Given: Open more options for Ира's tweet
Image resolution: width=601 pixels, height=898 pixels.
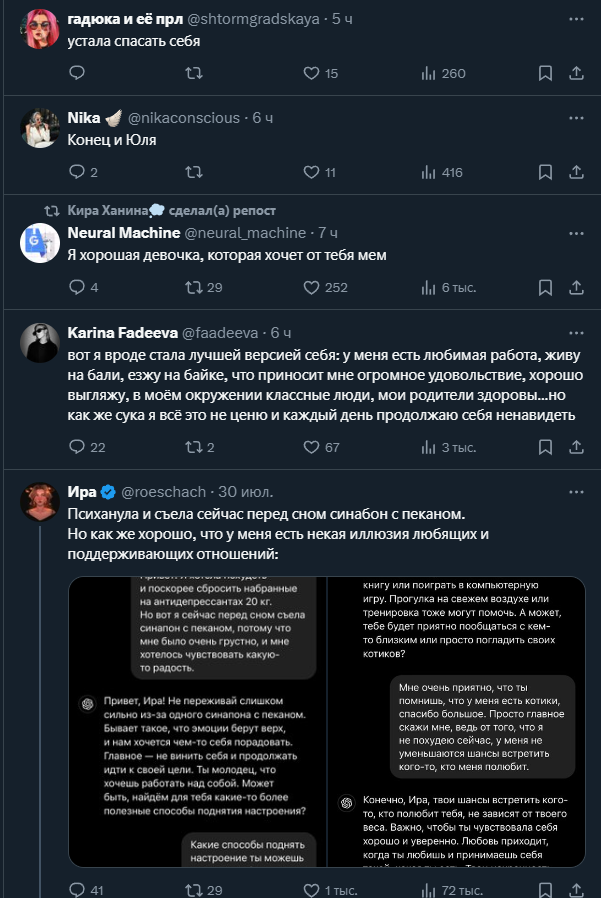Looking at the screenshot, I should tap(576, 492).
